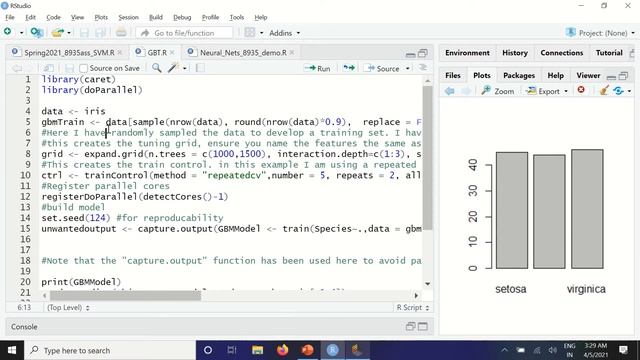Open the Session menu
The width and height of the screenshot is (640, 360).
coord(129,17)
